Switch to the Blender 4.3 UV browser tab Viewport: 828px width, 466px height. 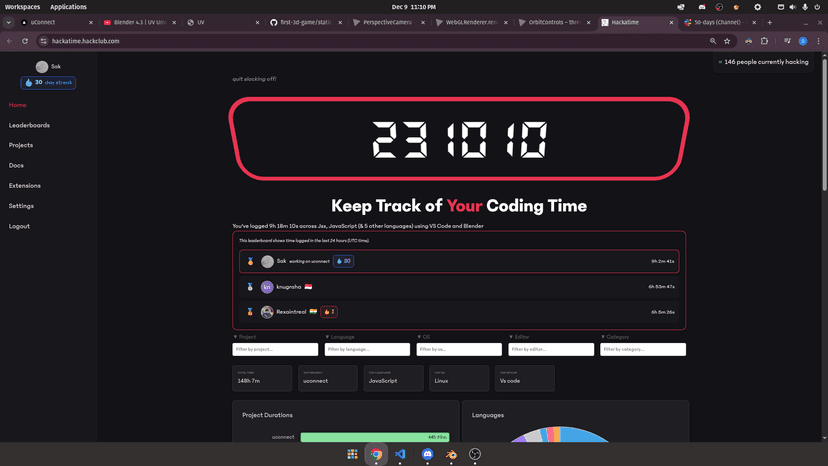pos(140,22)
